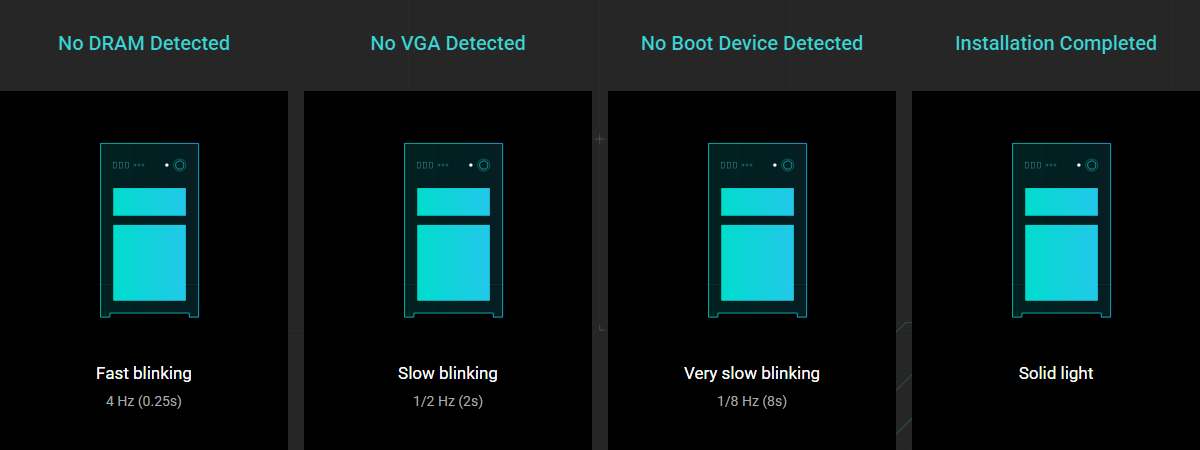
Task: Click the PC tower icon under Installation Completed
Action: 1061,231
